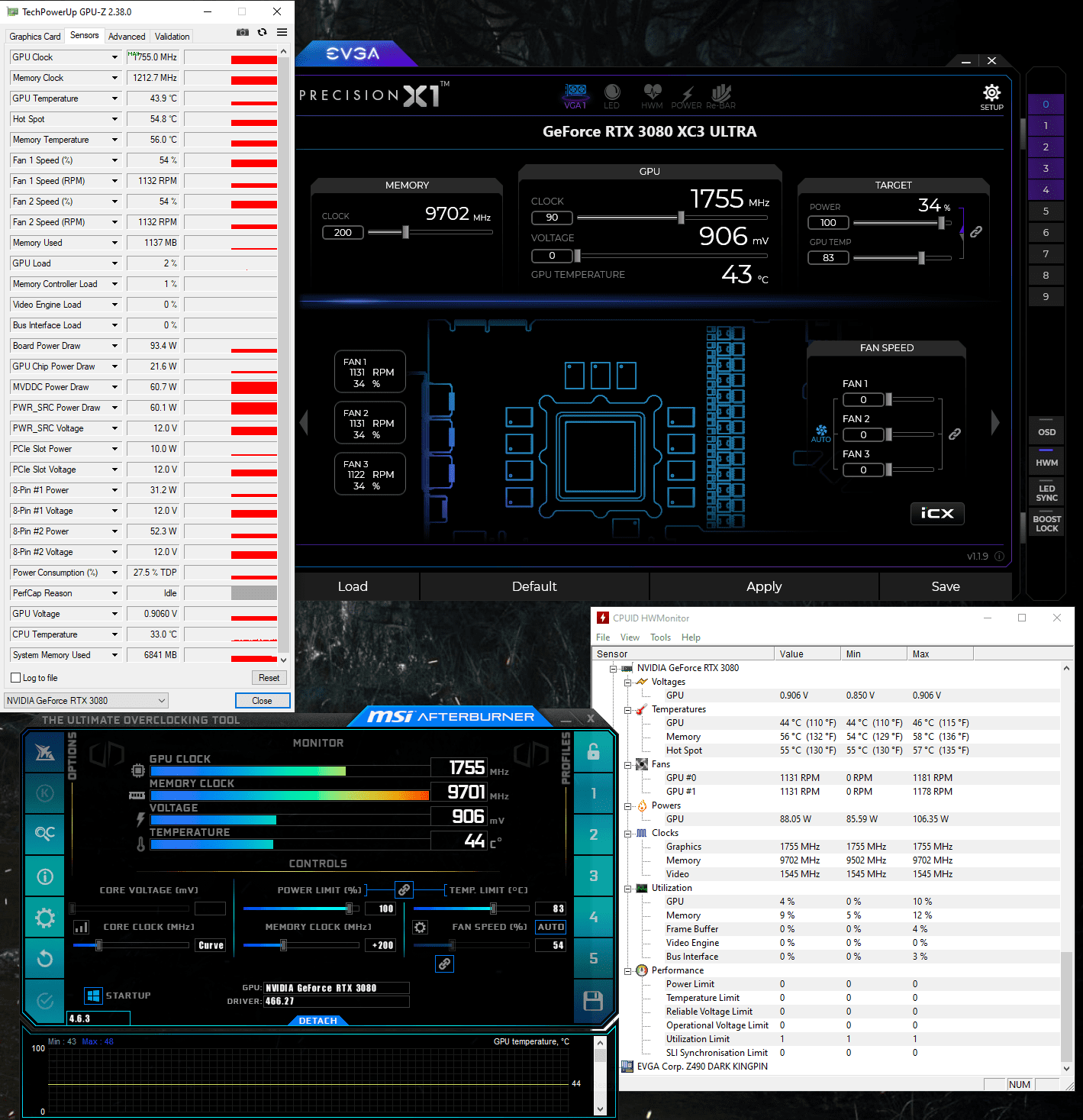Open the Help menu in HWMonitor

[x=691, y=637]
